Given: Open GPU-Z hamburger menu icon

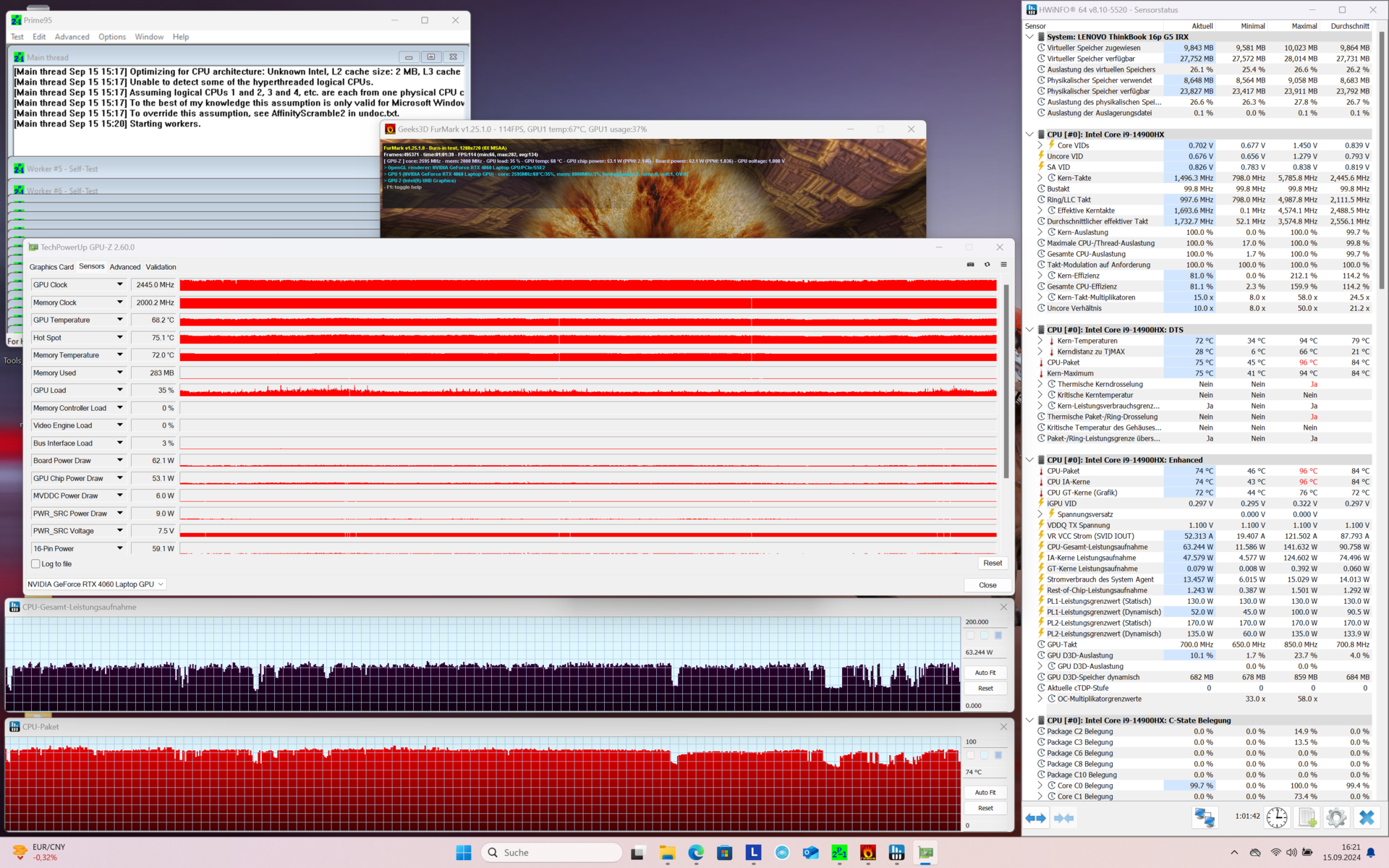Looking at the screenshot, I should click(x=1003, y=265).
